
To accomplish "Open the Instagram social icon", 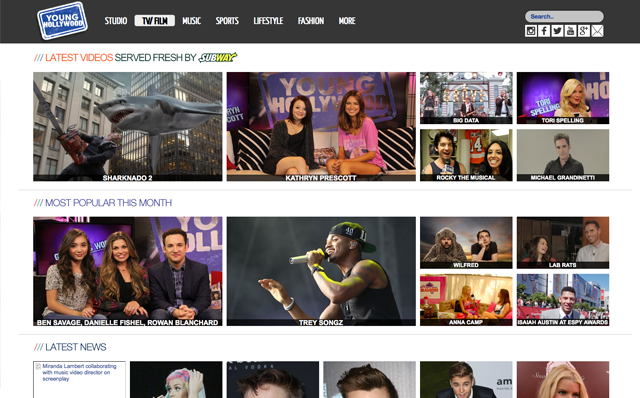I will (531, 31).
